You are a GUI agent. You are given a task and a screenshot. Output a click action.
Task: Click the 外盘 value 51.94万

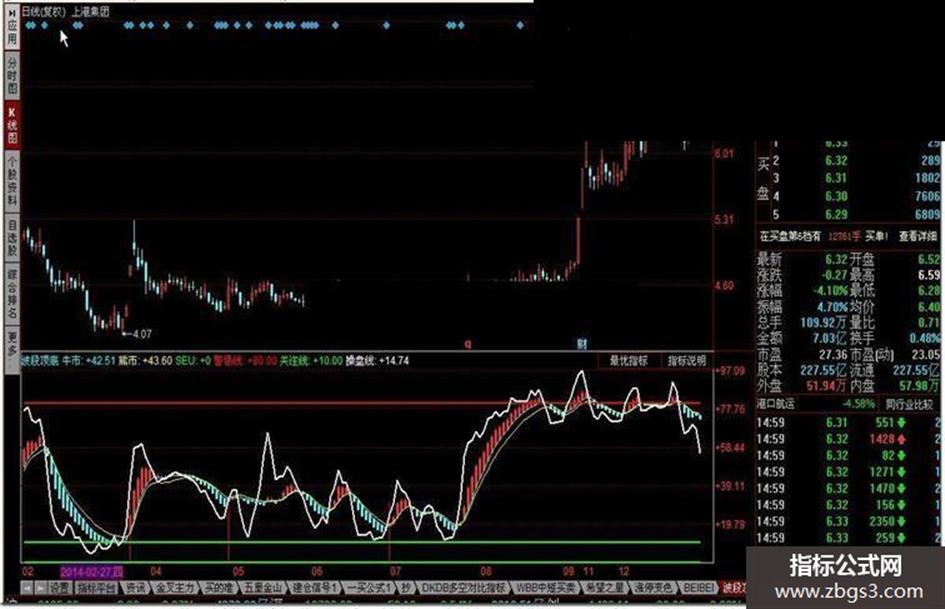point(827,385)
